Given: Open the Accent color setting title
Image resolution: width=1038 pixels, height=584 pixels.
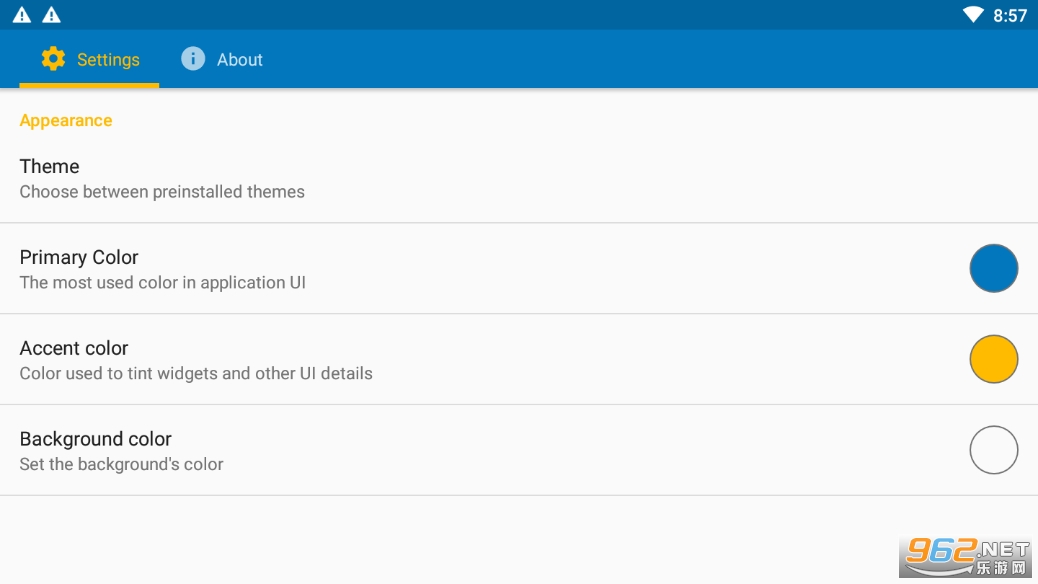Looking at the screenshot, I should 74,348.
